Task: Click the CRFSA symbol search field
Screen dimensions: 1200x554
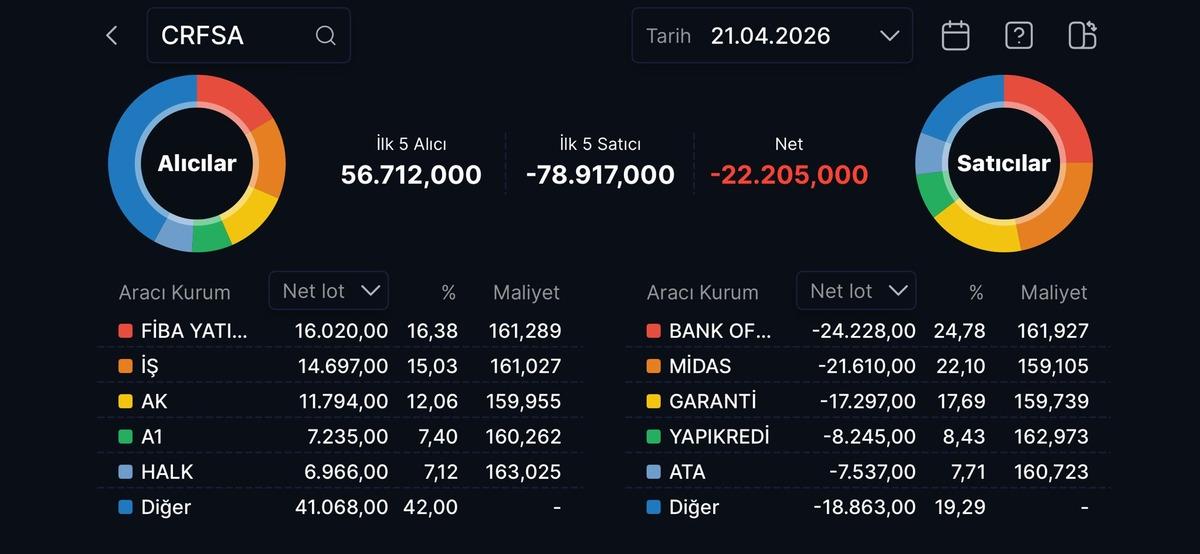Action: point(235,36)
